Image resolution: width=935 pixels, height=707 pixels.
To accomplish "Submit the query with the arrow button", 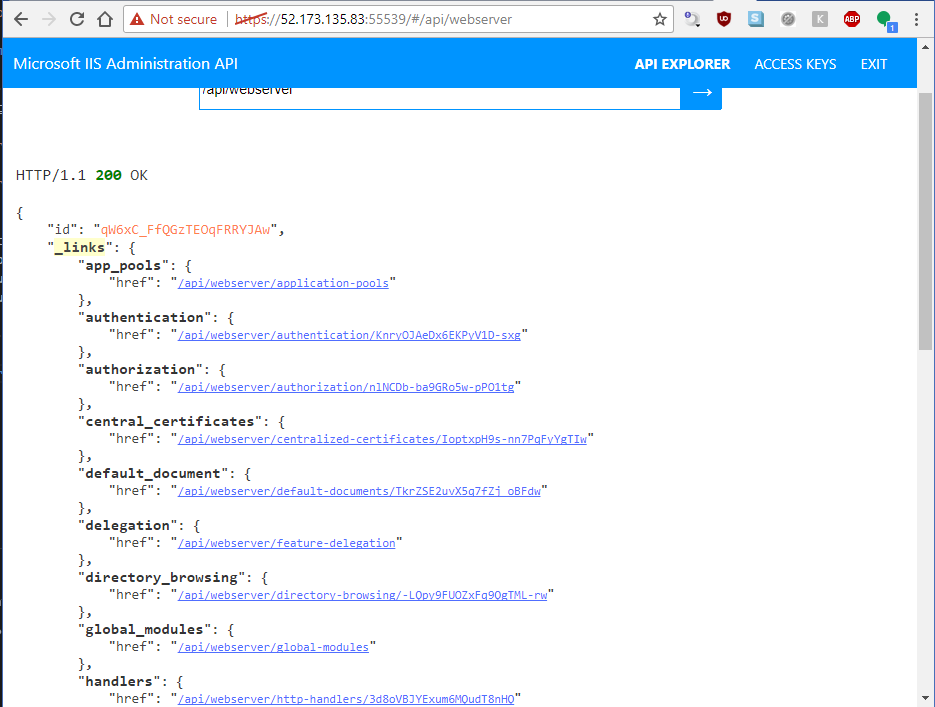I will [x=701, y=92].
